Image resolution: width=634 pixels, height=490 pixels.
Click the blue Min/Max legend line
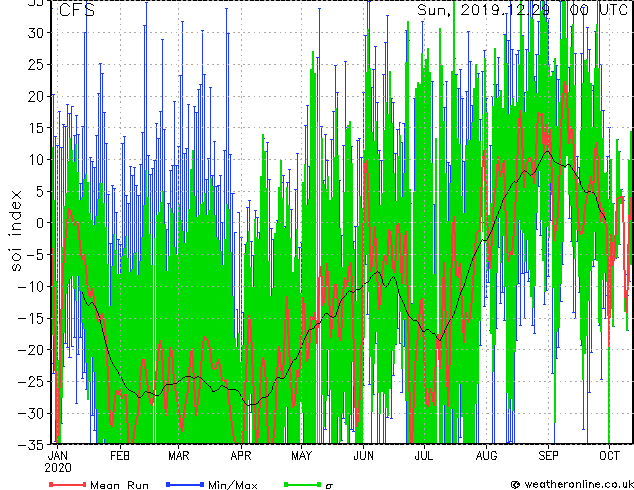pos(185,484)
